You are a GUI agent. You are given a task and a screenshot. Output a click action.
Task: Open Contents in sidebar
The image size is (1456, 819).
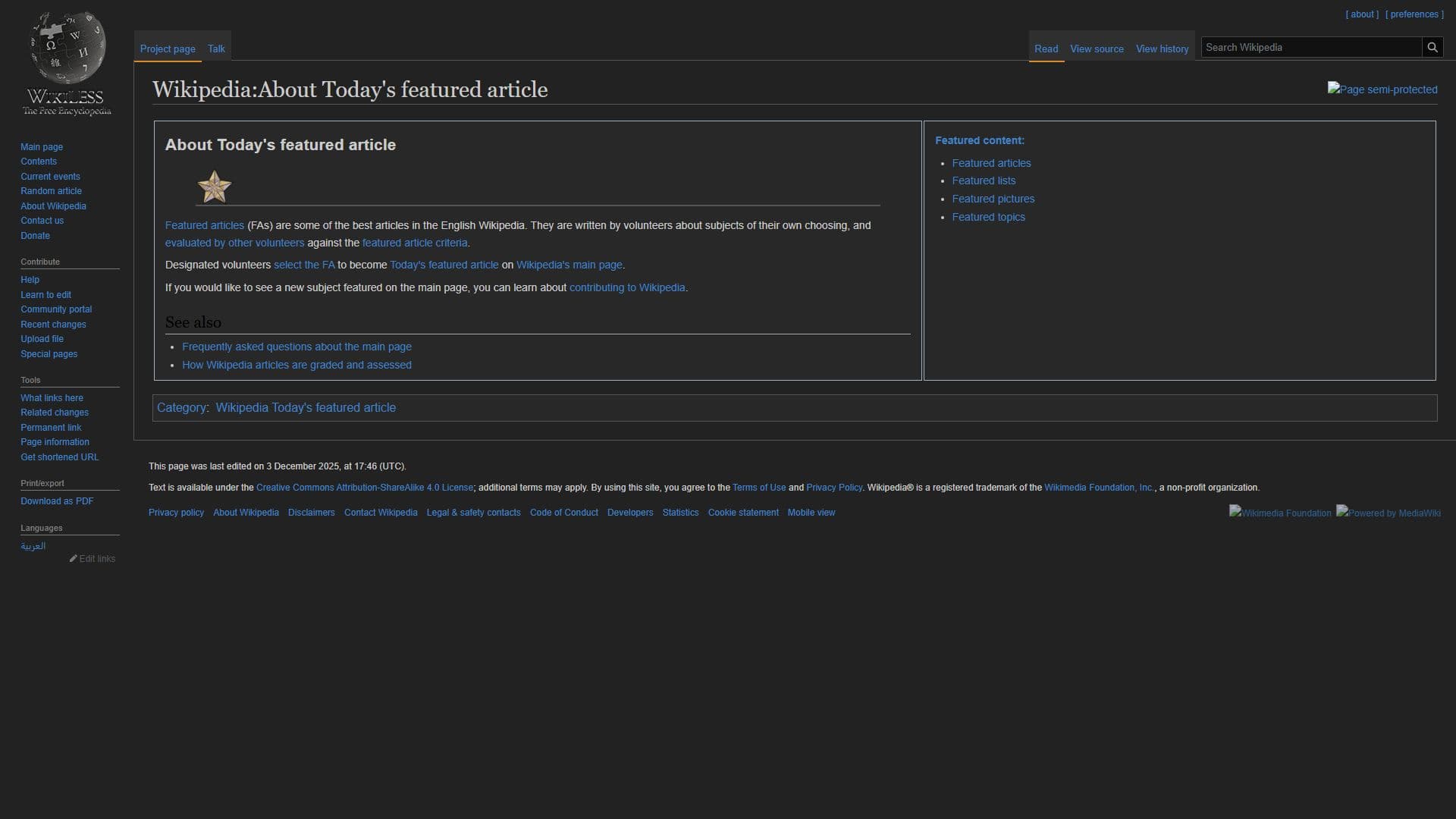click(x=39, y=162)
